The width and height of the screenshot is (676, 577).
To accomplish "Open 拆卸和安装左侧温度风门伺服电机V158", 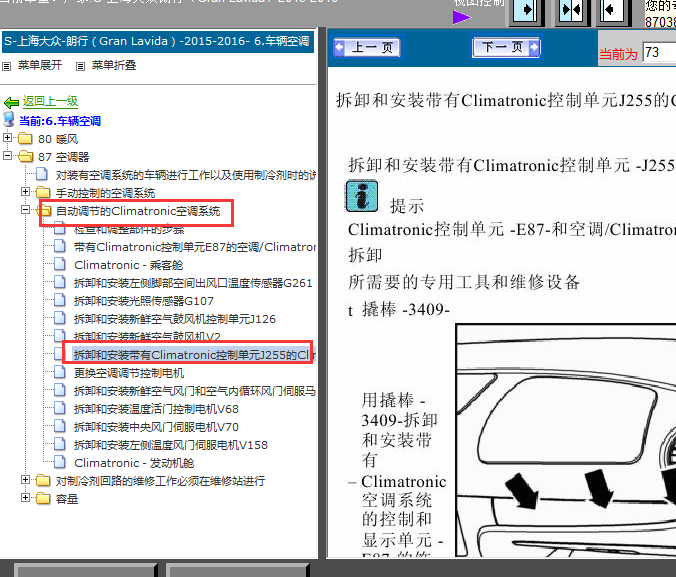I will coord(171,445).
